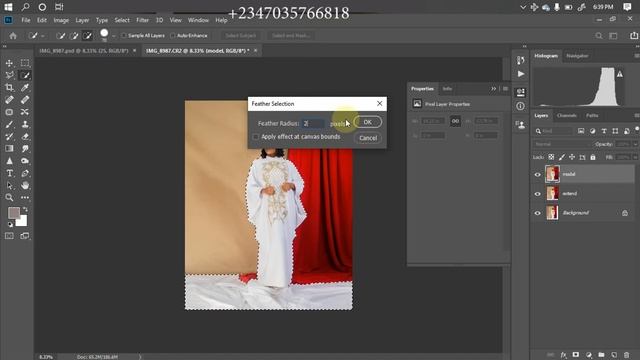Viewport: 640px width, 360px height.
Task: Expand hidden system tray icons chevron
Action: (523, 7)
